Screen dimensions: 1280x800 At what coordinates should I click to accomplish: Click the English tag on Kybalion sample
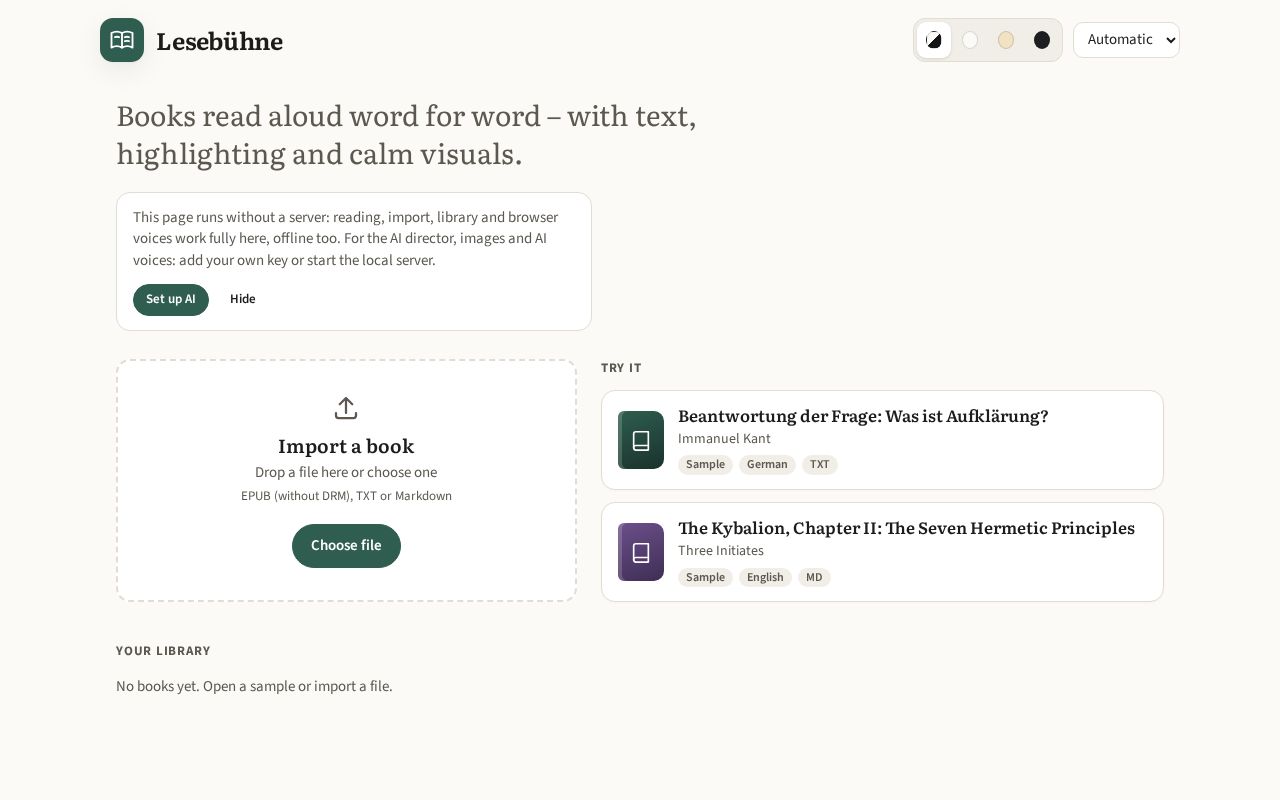coord(765,578)
